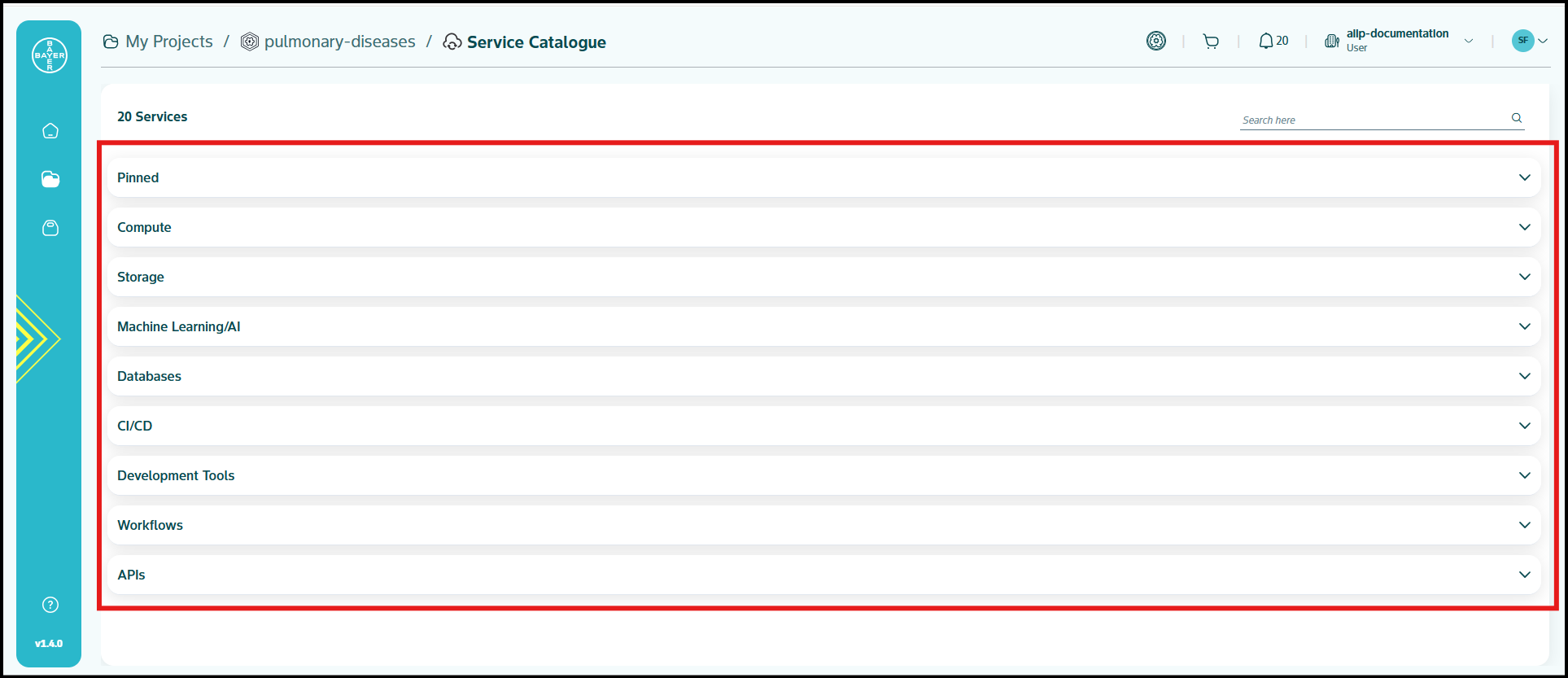
Task: Open the projects folder sidebar icon
Action: (x=50, y=179)
